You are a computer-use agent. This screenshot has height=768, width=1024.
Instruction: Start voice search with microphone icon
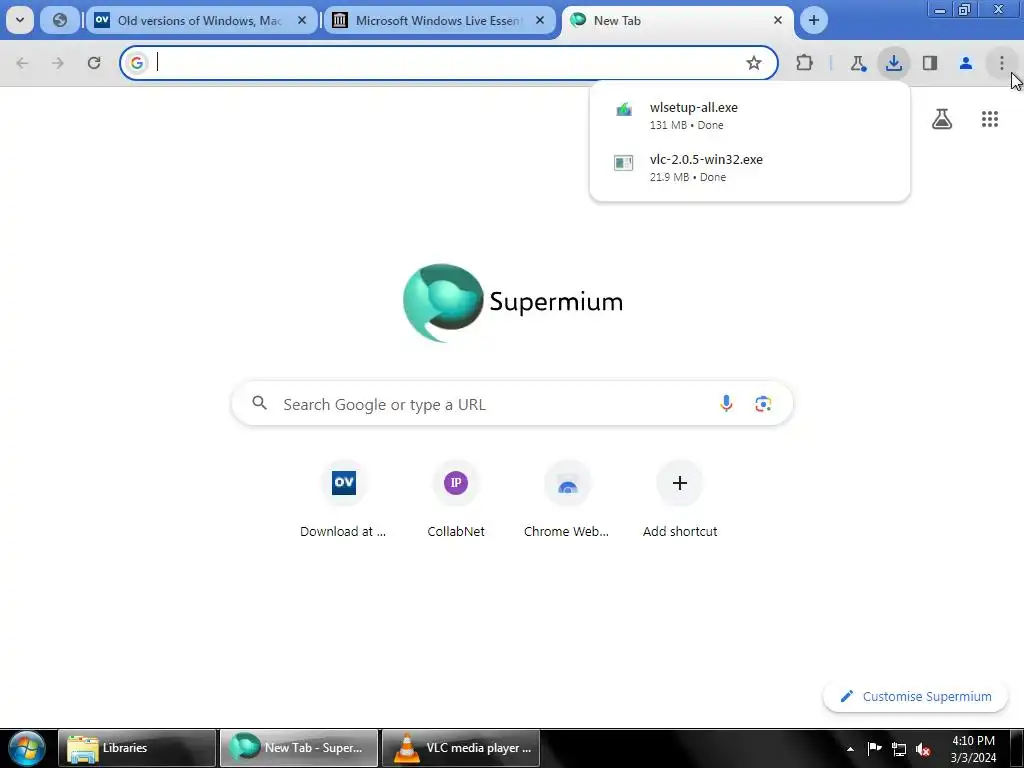coord(726,404)
